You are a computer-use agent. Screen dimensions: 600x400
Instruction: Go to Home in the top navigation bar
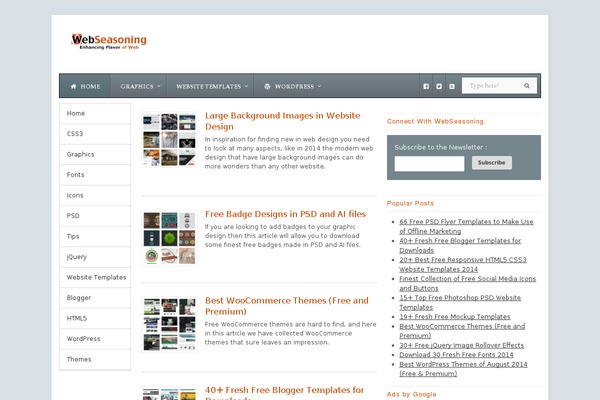coord(85,87)
